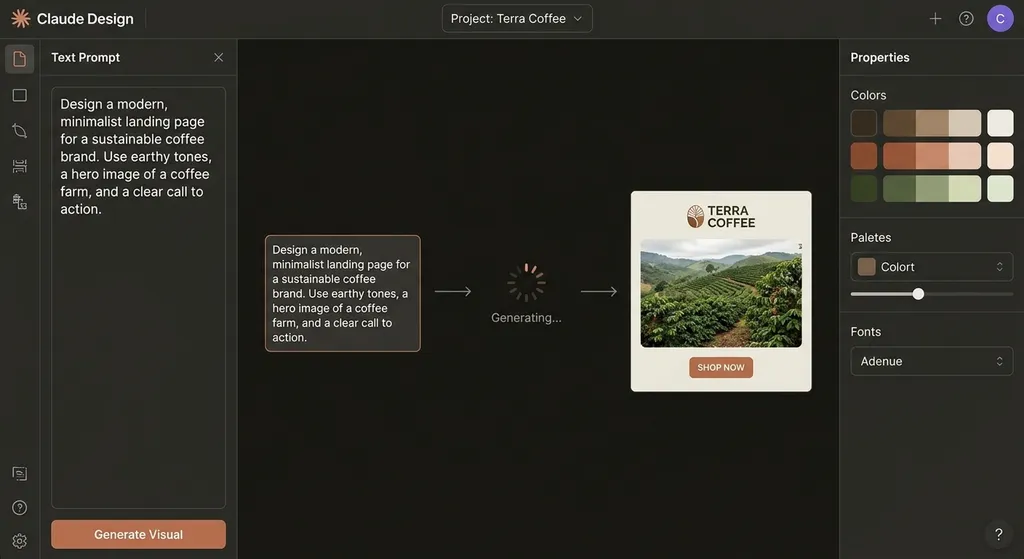Click the SHOP NOW button in preview
Screen dimensions: 1024x559
tap(721, 367)
